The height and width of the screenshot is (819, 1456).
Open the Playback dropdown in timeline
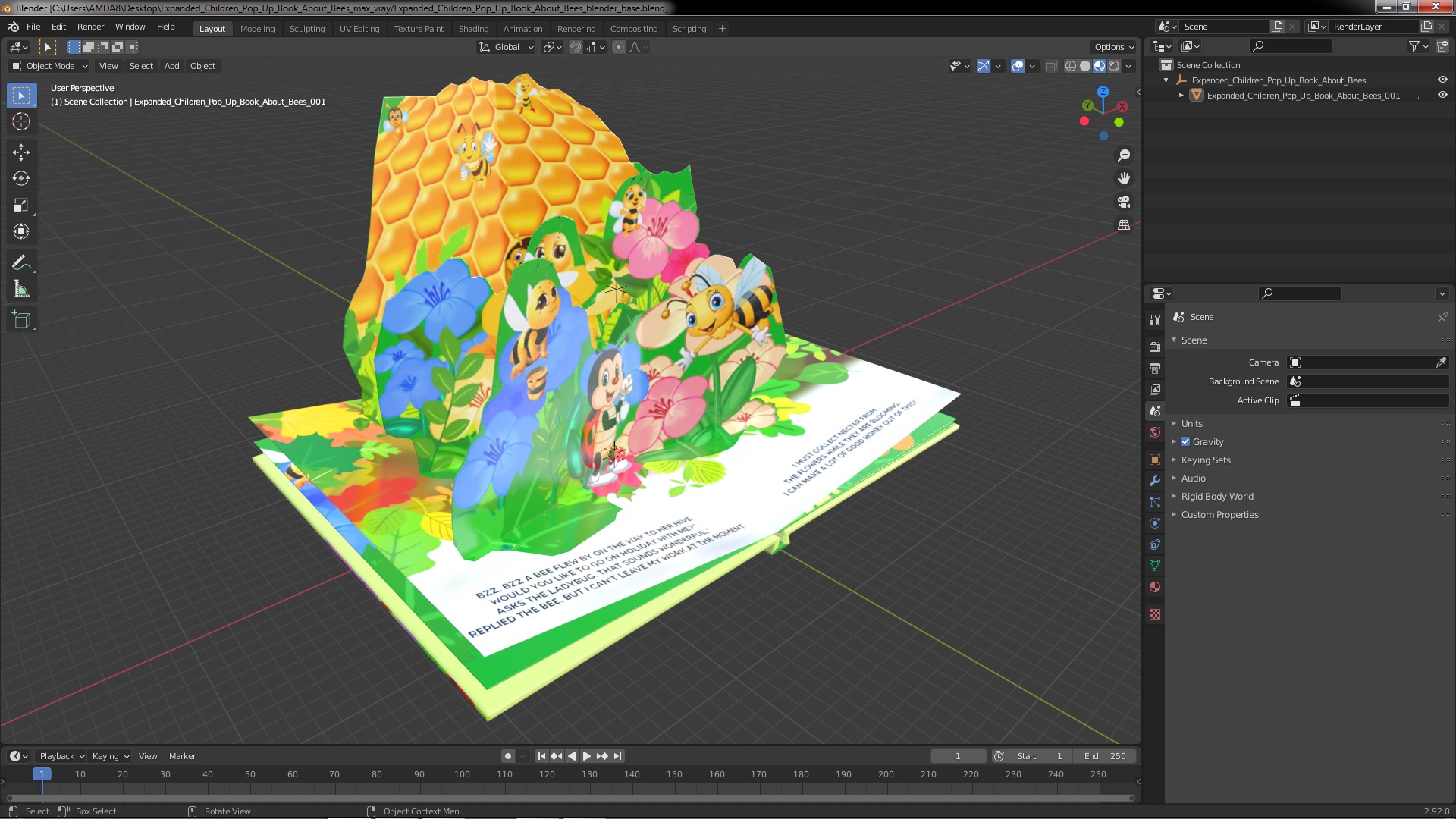pyautogui.click(x=61, y=756)
